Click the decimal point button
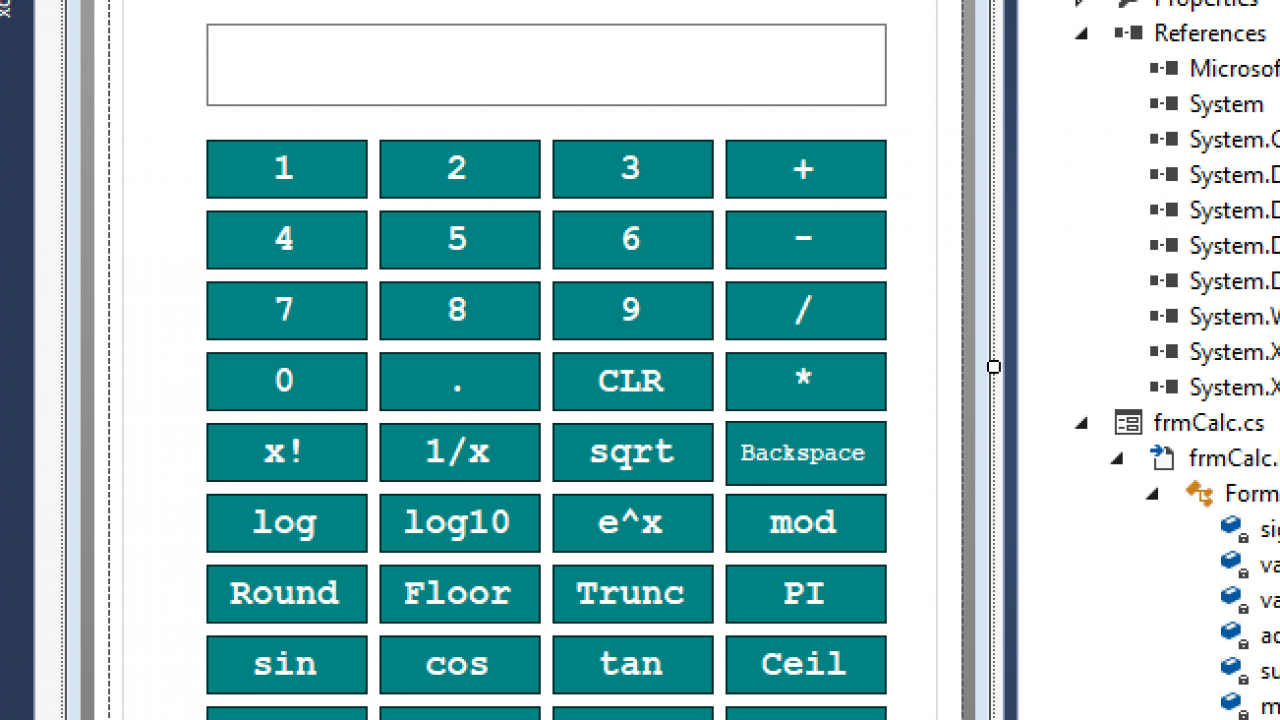Image resolution: width=1280 pixels, height=720 pixels. [460, 382]
